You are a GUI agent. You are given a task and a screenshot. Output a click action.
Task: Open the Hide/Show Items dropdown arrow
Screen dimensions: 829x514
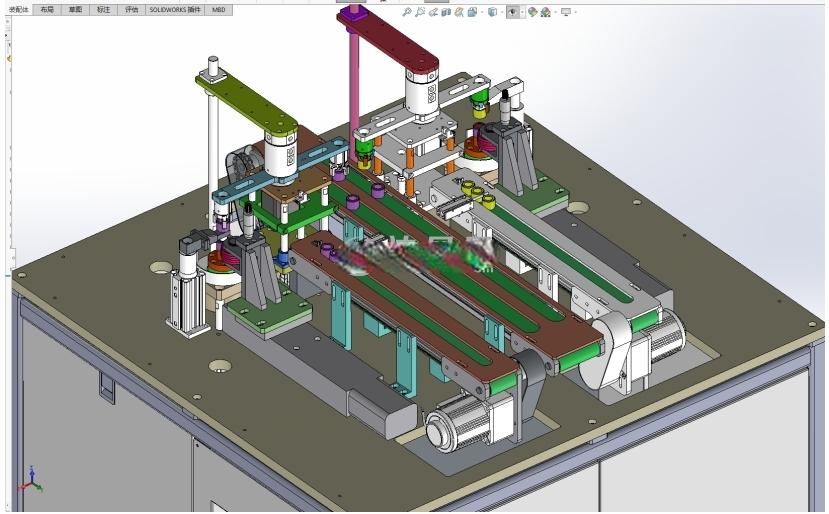point(522,12)
